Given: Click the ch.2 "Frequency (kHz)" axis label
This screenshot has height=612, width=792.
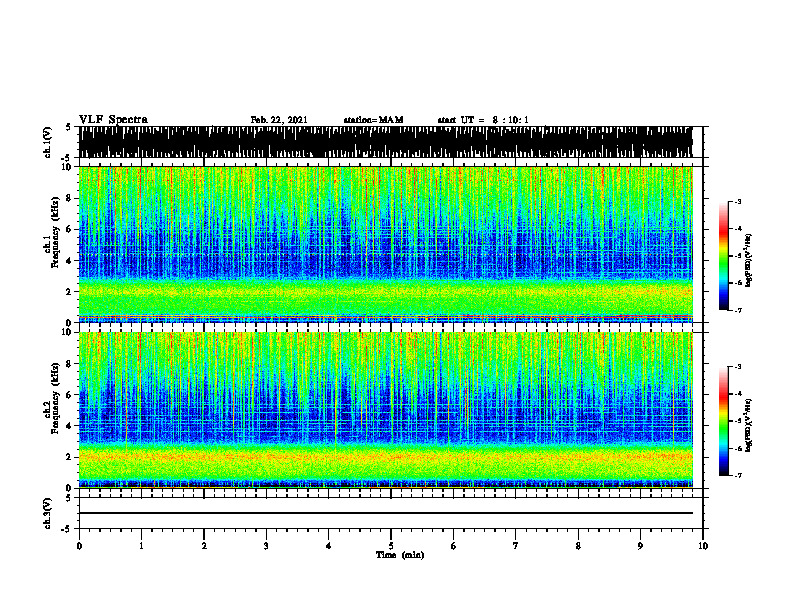Looking at the screenshot, I should 55,398.
